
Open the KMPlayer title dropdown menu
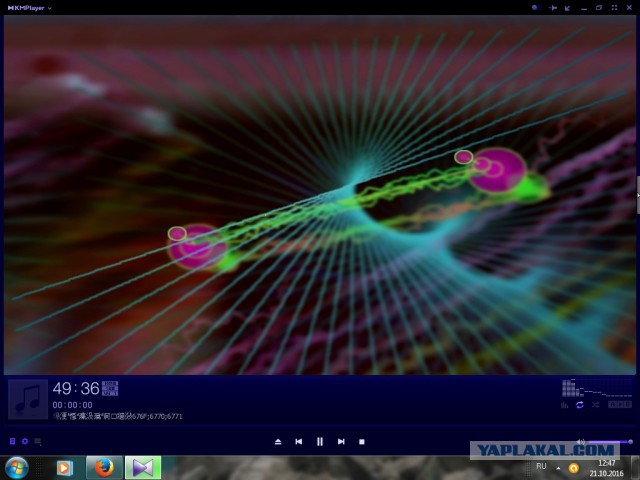29,8
